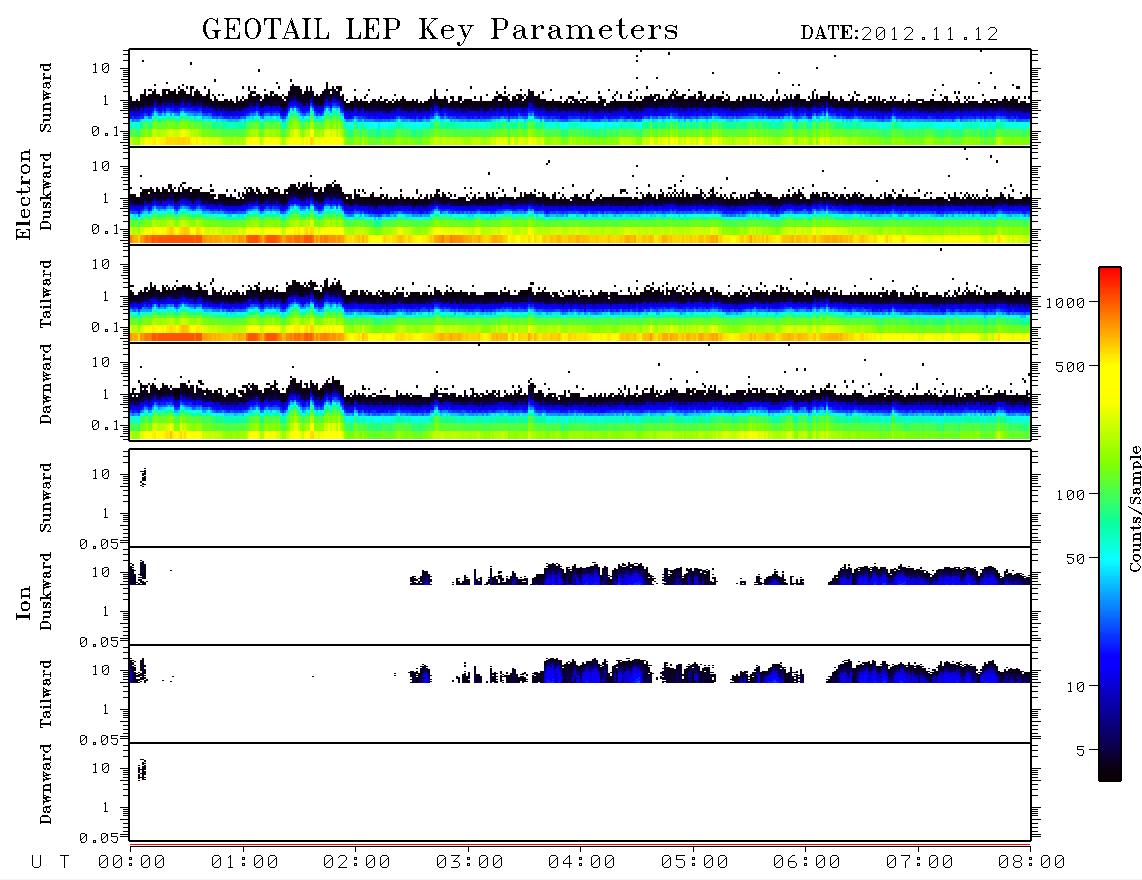
Task: Click the vertical "Ion" group label
Action: 23,602
